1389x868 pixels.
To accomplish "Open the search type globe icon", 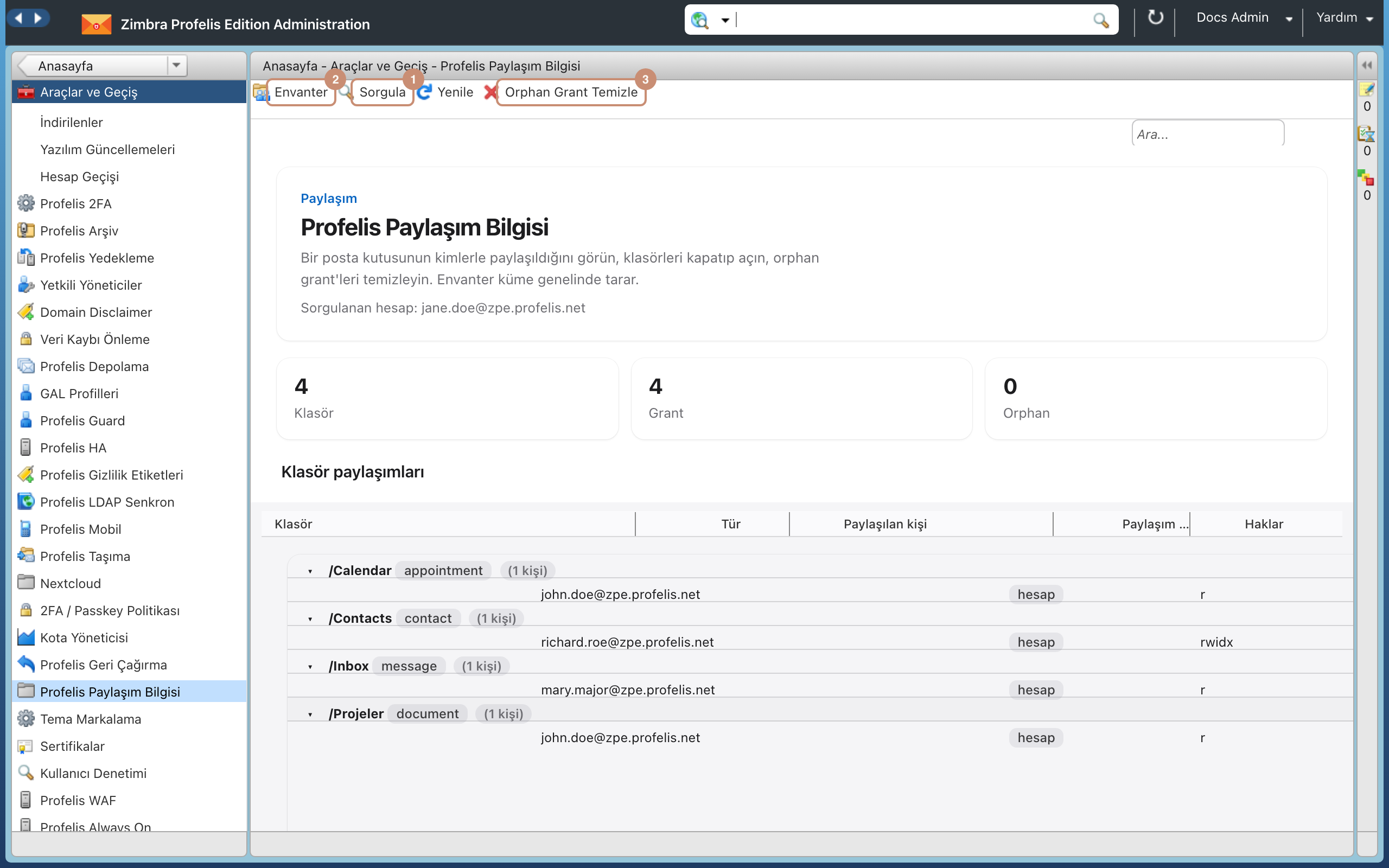I will [x=700, y=20].
